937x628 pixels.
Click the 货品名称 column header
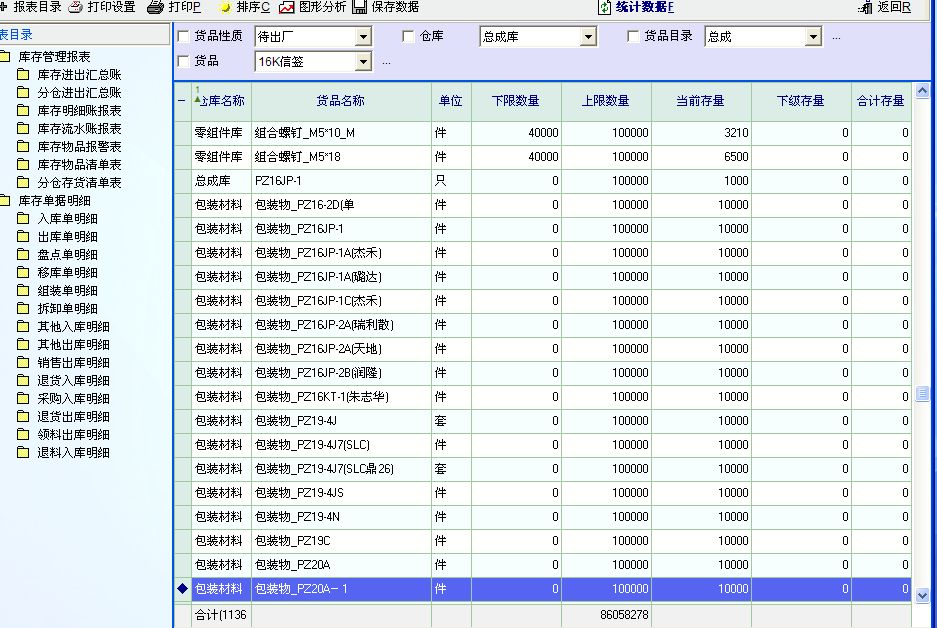[340, 101]
